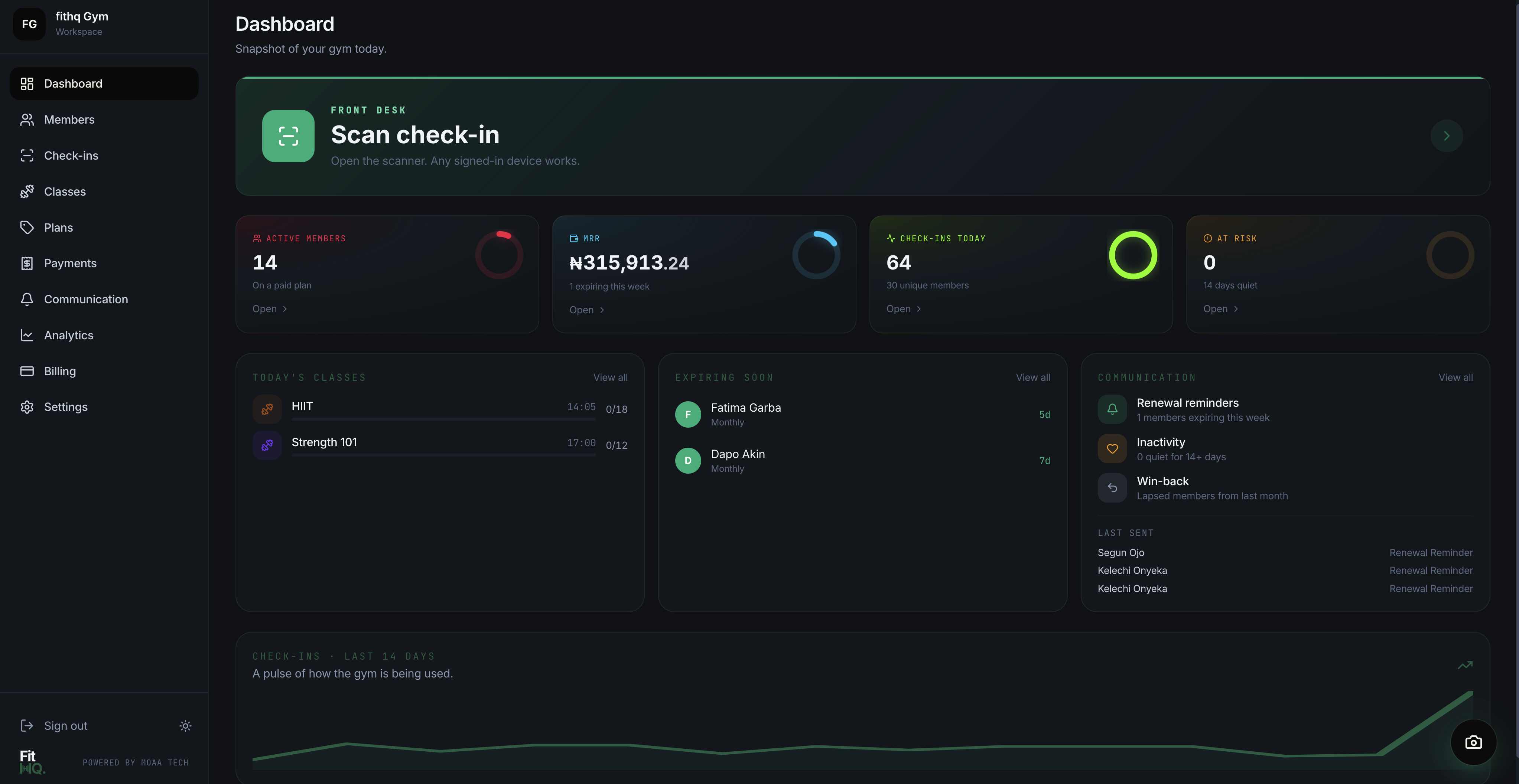Go to Members in the sidebar

tap(104, 120)
